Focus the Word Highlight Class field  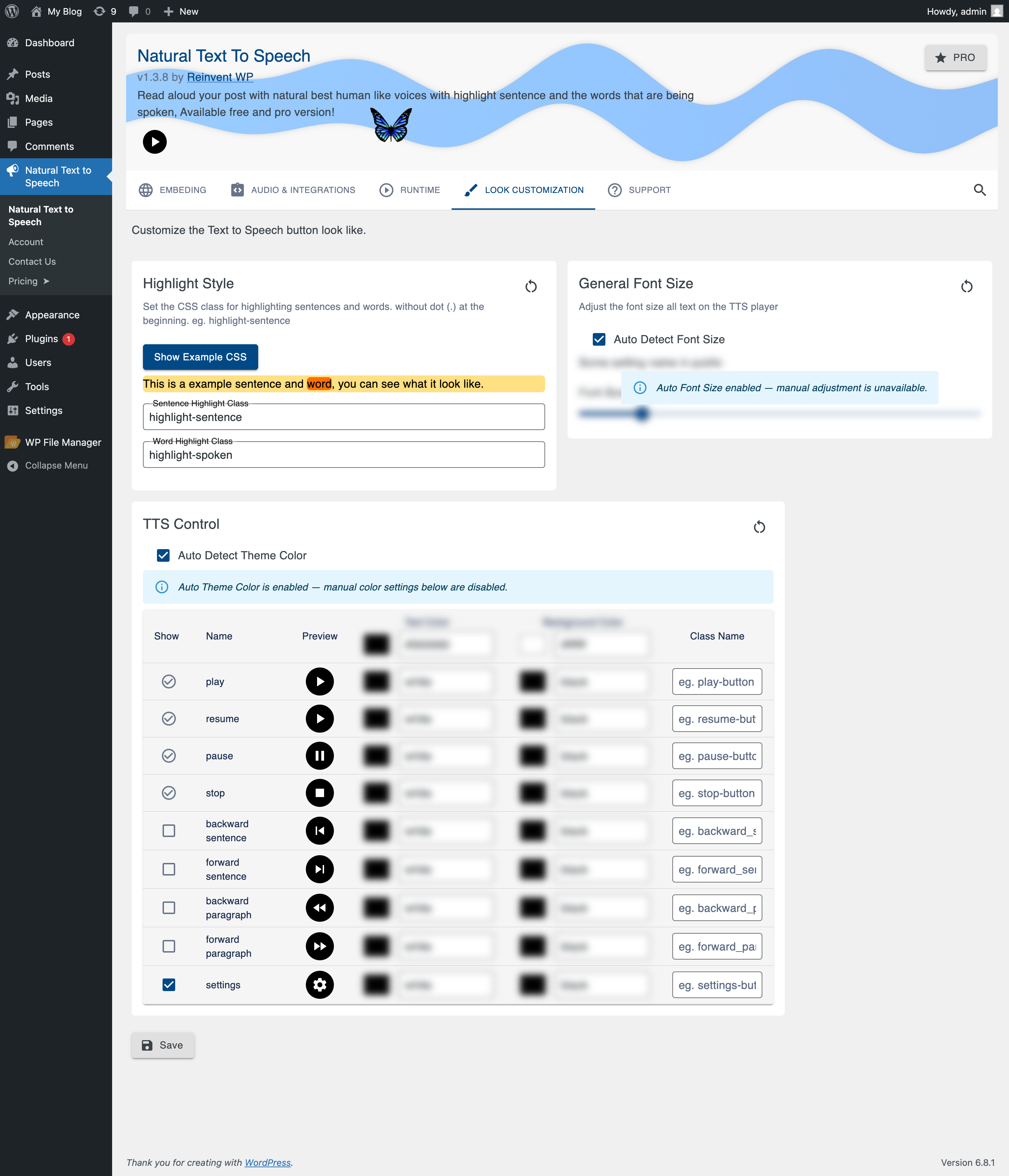(344, 455)
